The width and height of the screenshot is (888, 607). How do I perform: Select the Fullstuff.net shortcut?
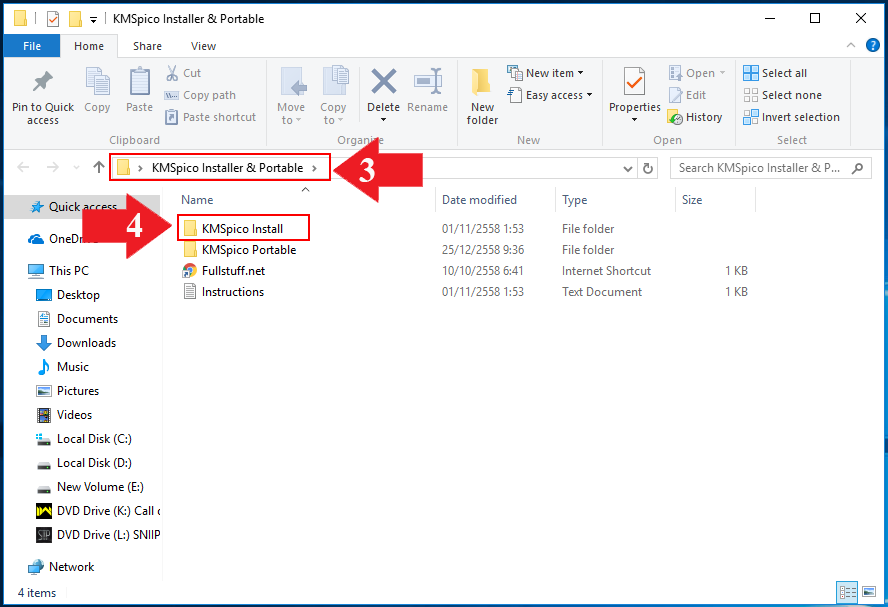pyautogui.click(x=233, y=271)
